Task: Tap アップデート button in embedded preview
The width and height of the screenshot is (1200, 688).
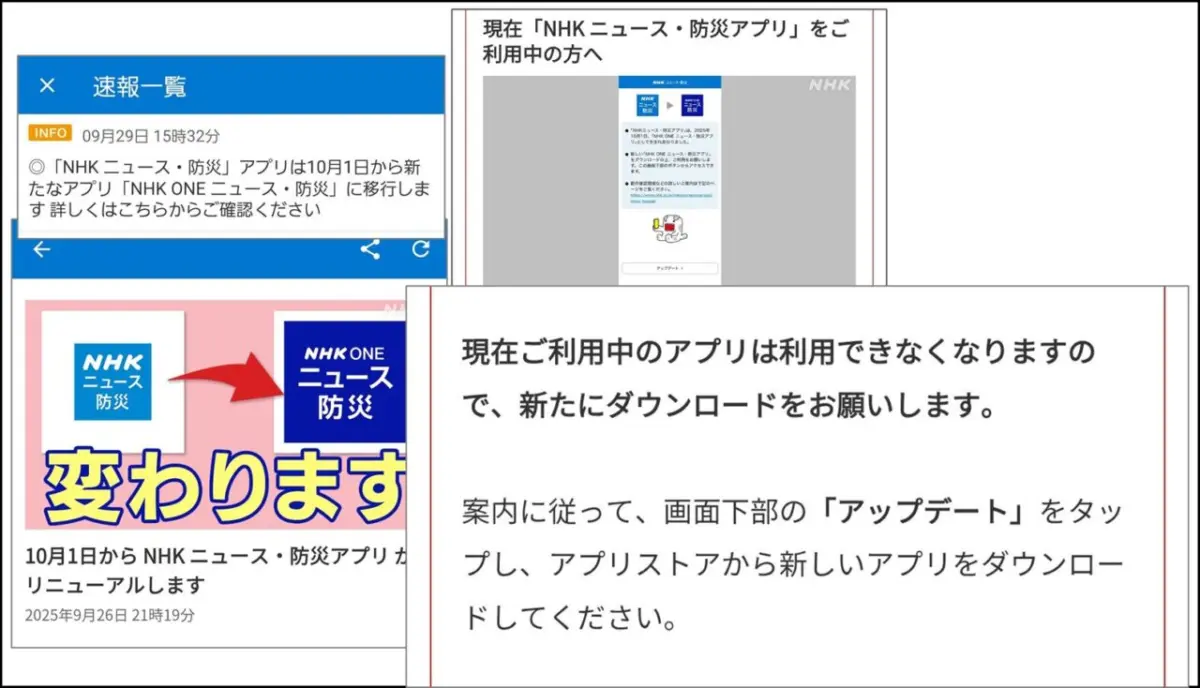Action: click(x=670, y=268)
